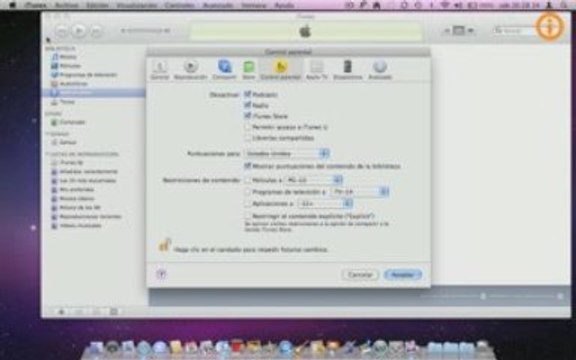Check Restringir el contenido explícito
This screenshot has width=576, height=360.
click(x=248, y=216)
